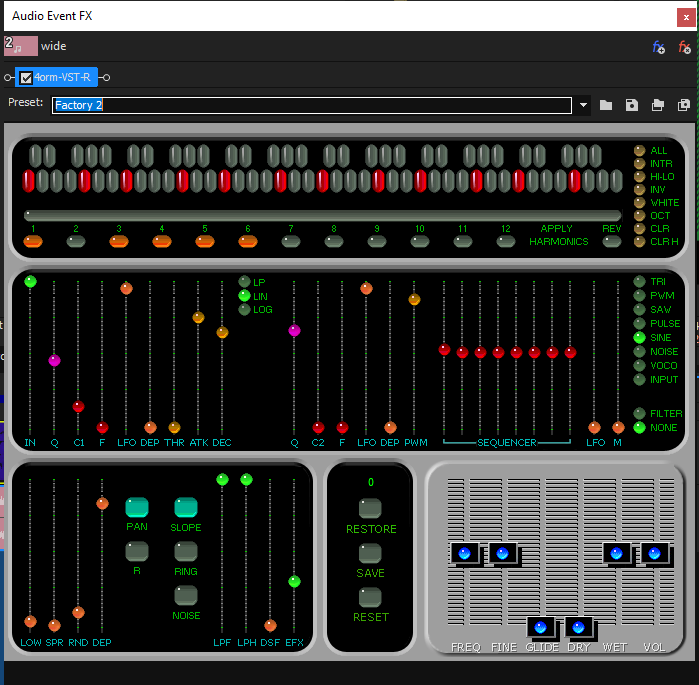Click the FREQ fader knob
Screen dimensions: 699x685
pos(465,554)
